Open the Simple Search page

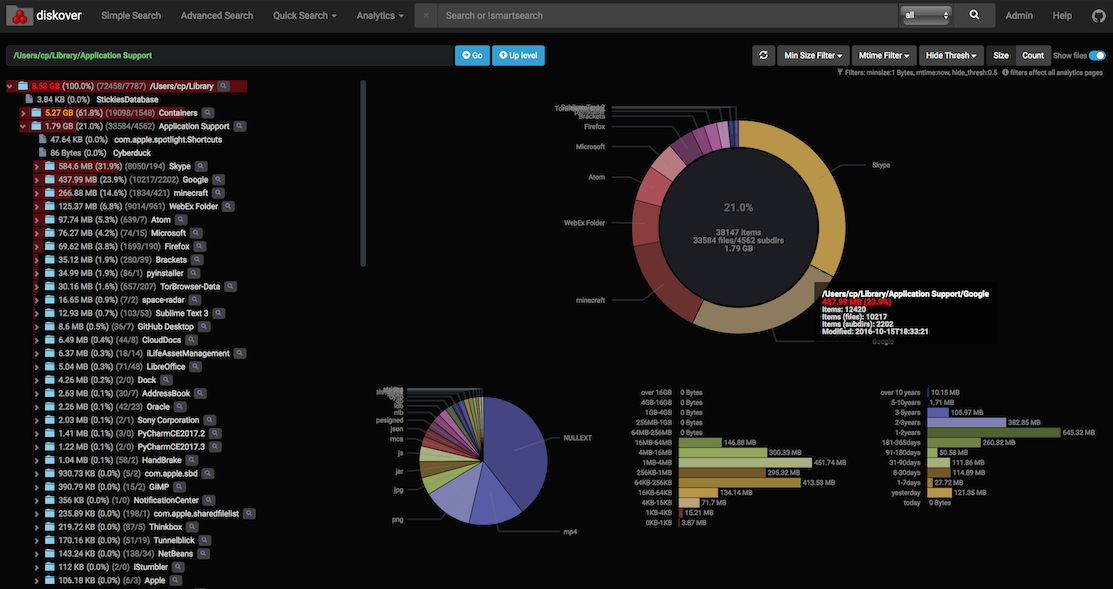pyautogui.click(x=131, y=16)
